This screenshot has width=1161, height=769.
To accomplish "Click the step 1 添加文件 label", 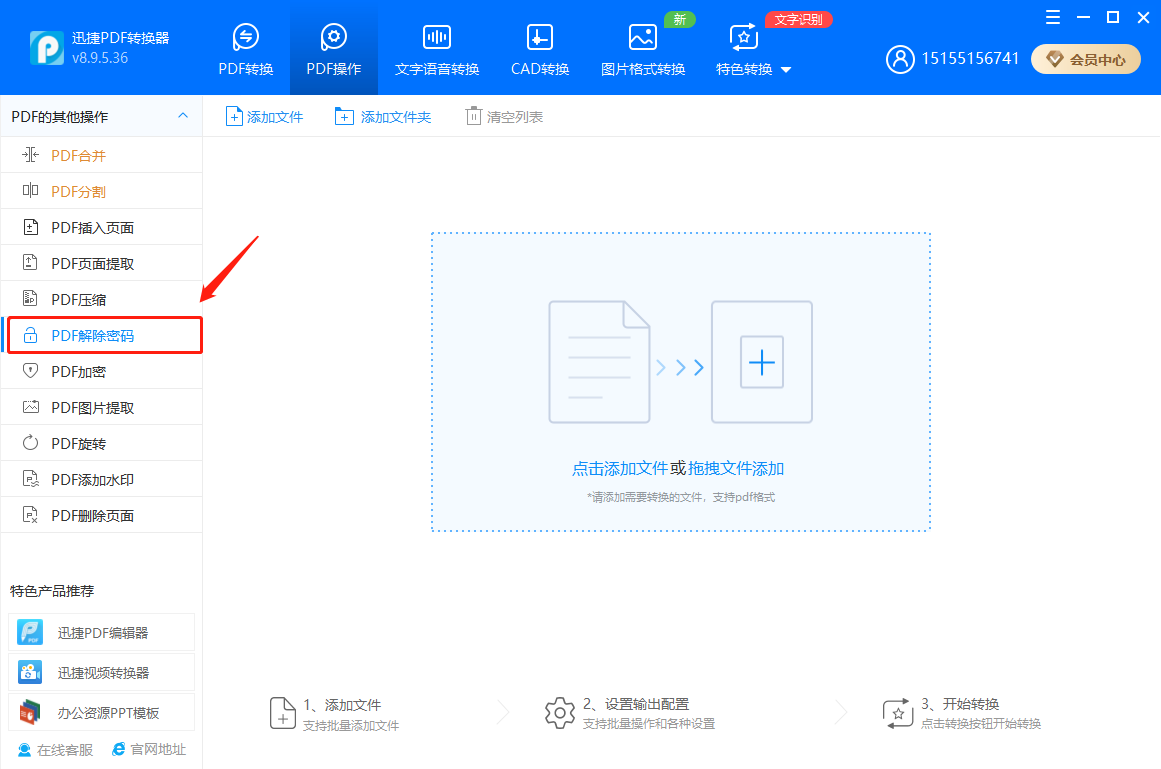I will (342, 705).
